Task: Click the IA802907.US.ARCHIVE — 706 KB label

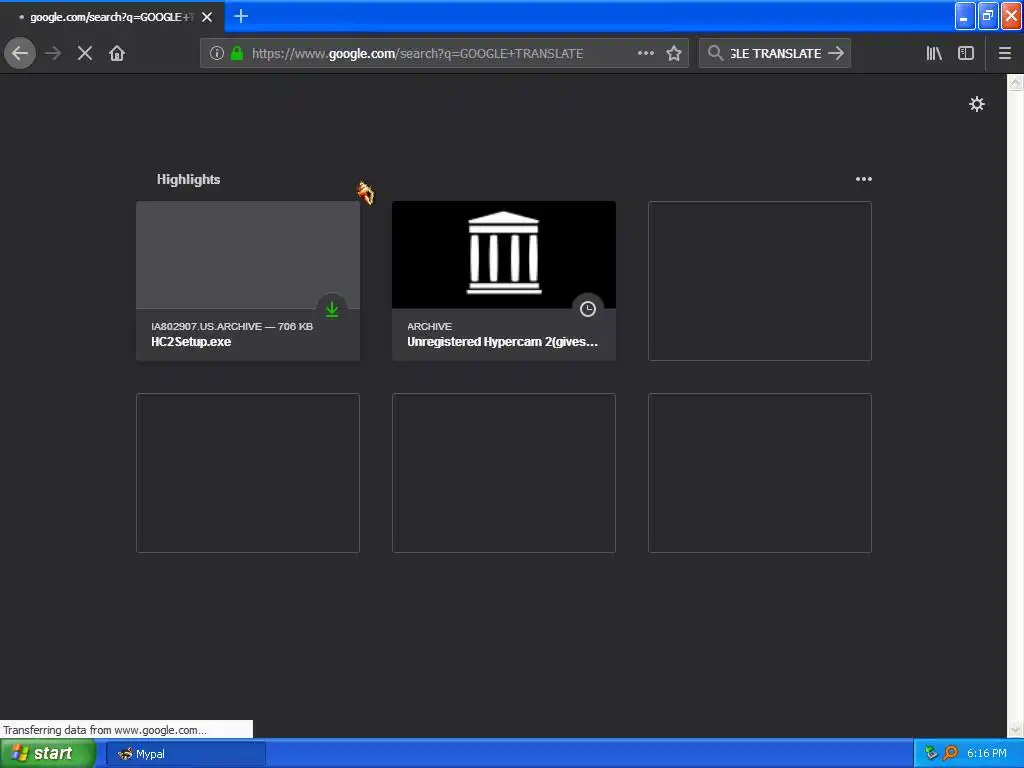Action: point(232,326)
